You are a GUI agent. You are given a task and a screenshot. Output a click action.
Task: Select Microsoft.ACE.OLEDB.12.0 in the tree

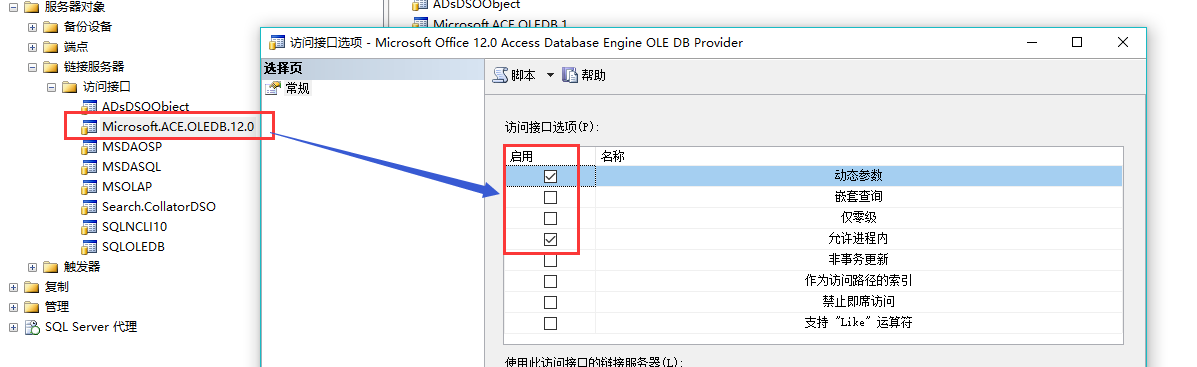point(178,127)
